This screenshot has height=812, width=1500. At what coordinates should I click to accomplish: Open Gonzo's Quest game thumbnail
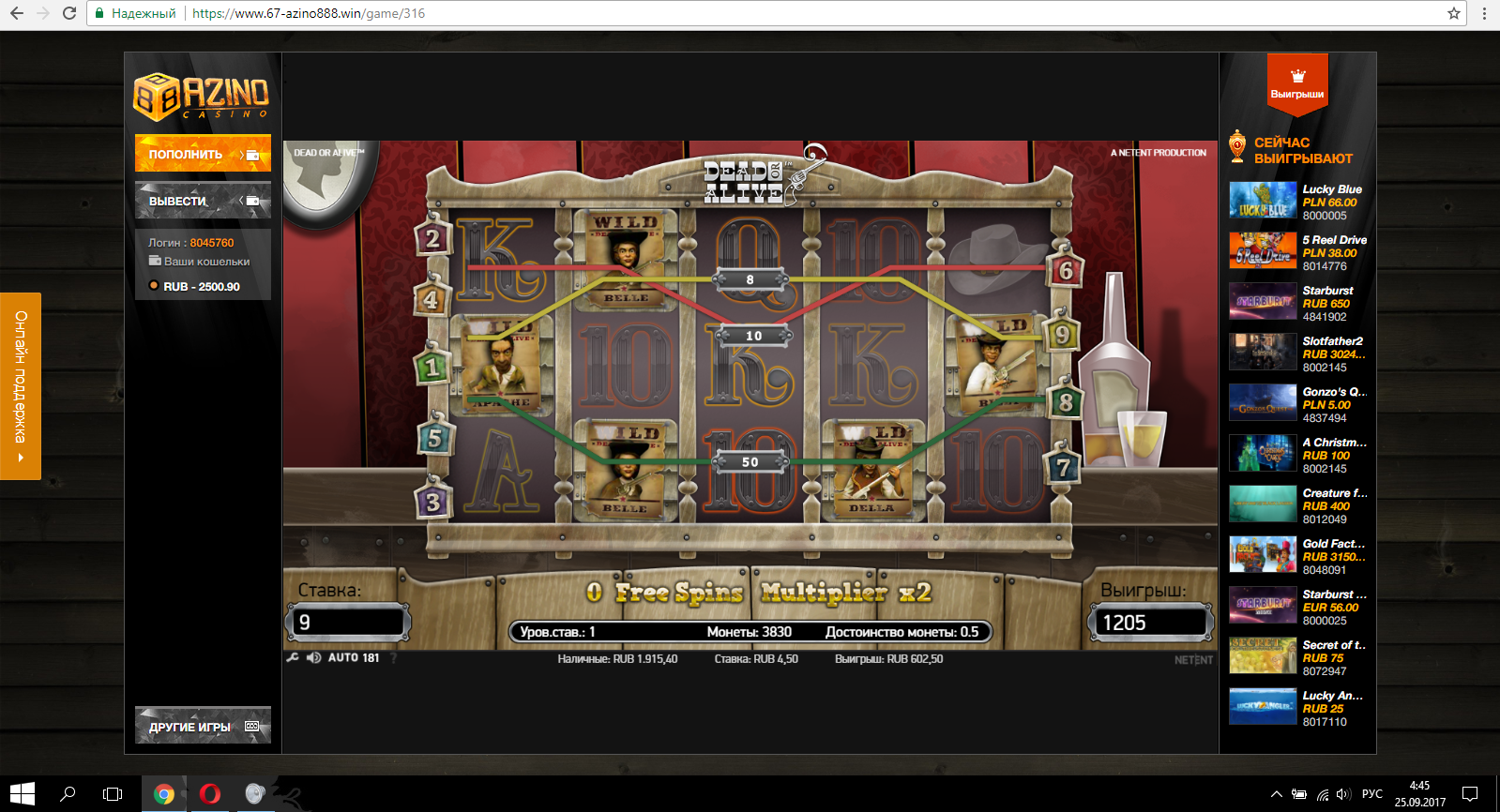1263,403
